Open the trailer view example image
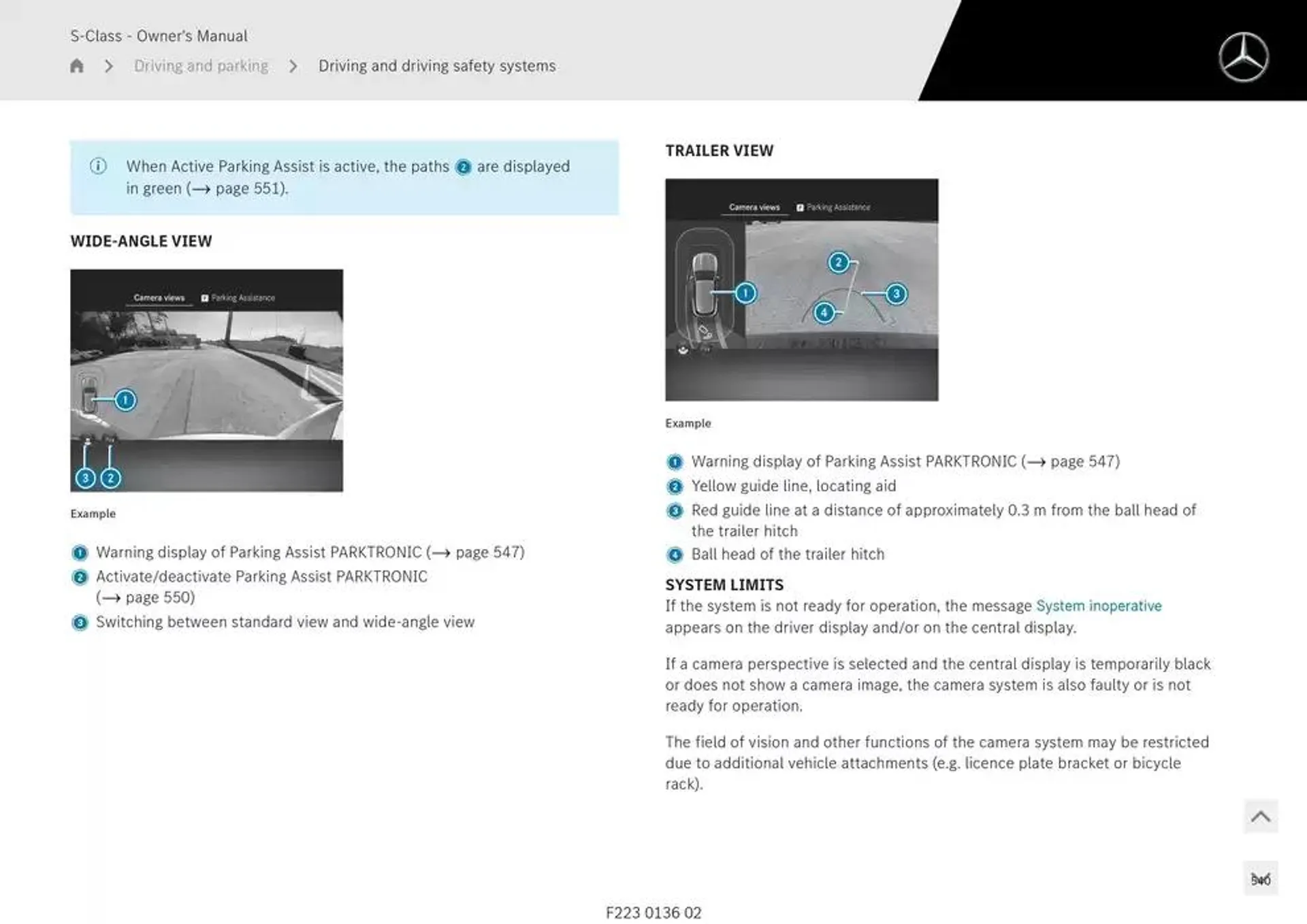This screenshot has width=1307, height=924. pos(801,290)
